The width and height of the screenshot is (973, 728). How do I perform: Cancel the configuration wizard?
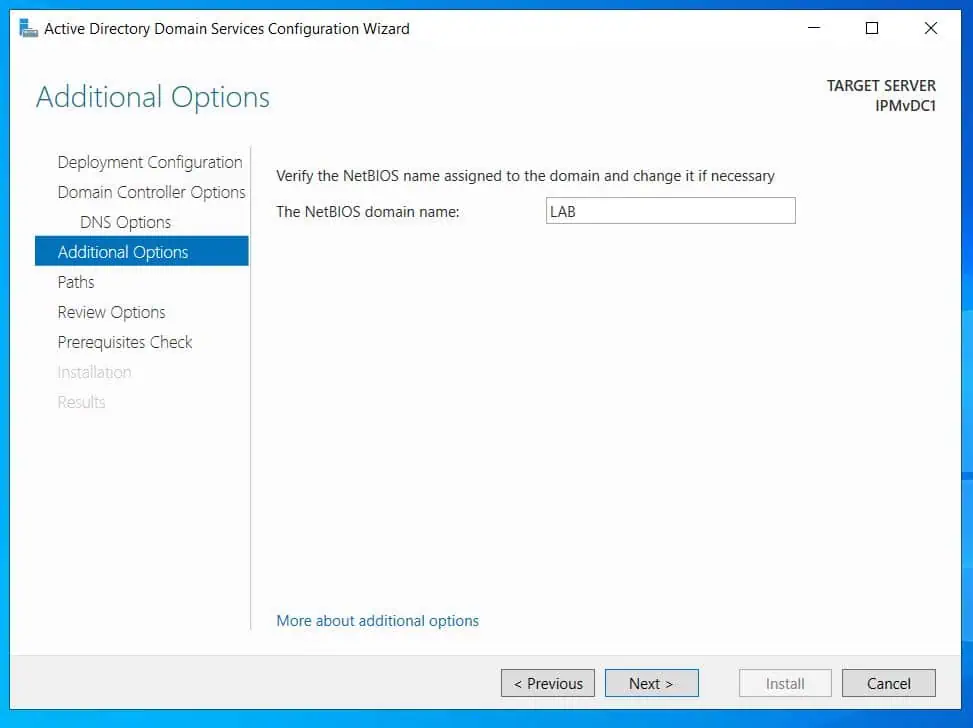click(x=889, y=683)
